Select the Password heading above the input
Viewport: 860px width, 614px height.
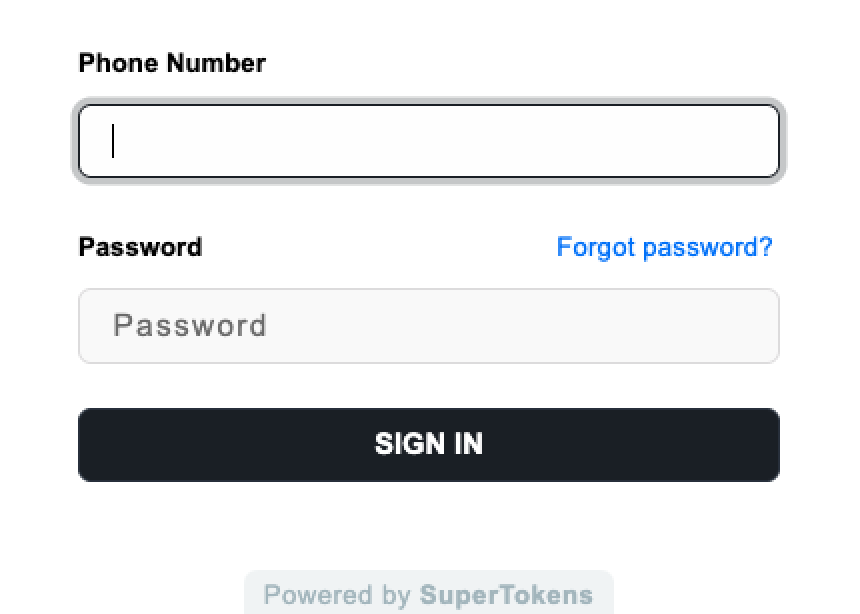pyautogui.click(x=140, y=247)
